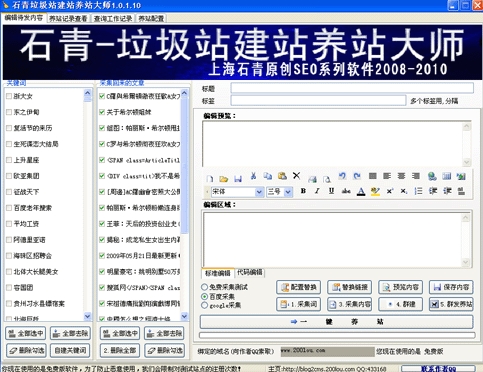Click keyword list scroll down arrow
483x372 pixels.
pyautogui.click(x=87, y=316)
